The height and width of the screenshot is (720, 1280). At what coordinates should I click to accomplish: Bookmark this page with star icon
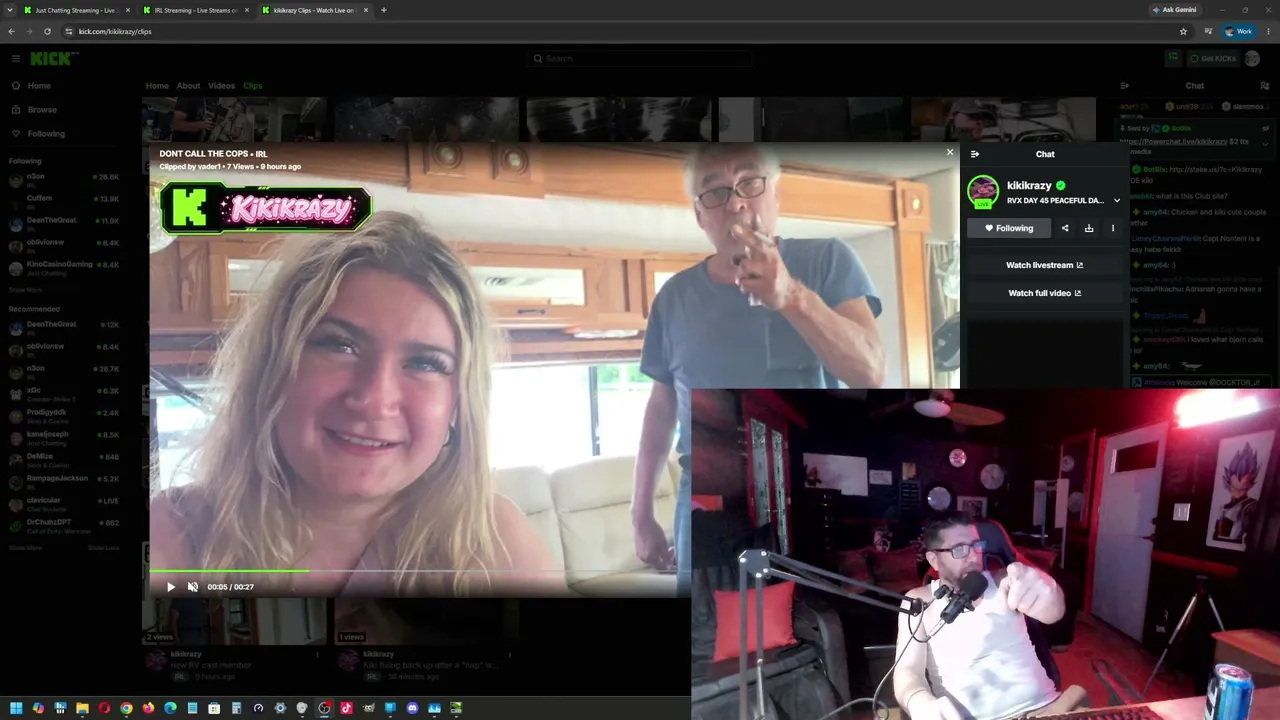(x=1183, y=31)
